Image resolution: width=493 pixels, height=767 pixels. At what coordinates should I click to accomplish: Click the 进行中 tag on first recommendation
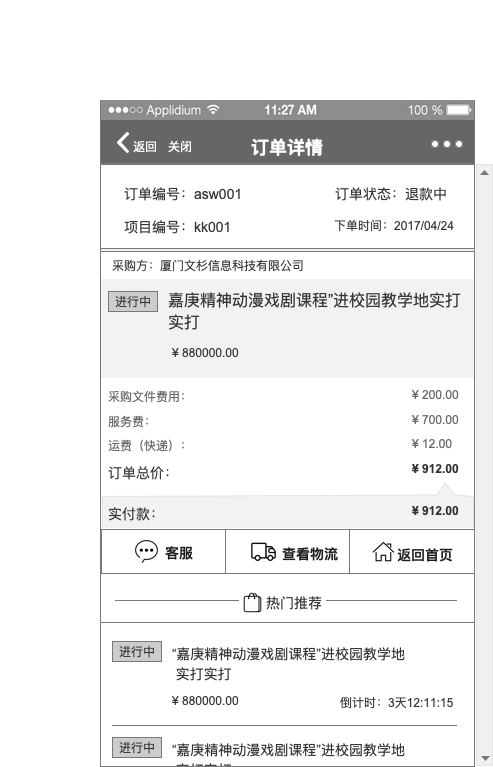(137, 652)
